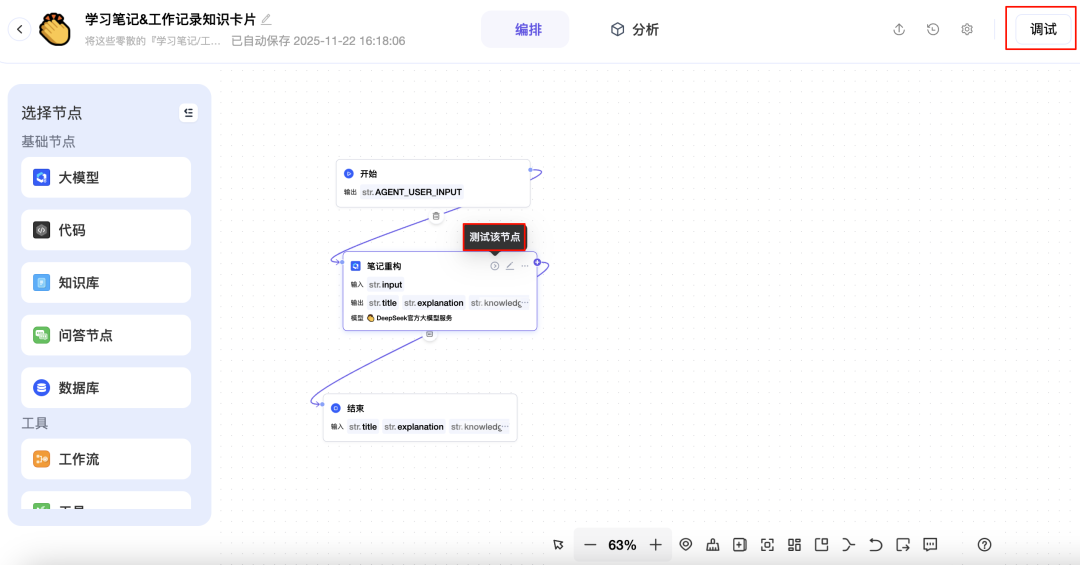Viewport: 1080px width, 565px height.
Task: Switch to the 编排 tab
Action: [x=525, y=29]
